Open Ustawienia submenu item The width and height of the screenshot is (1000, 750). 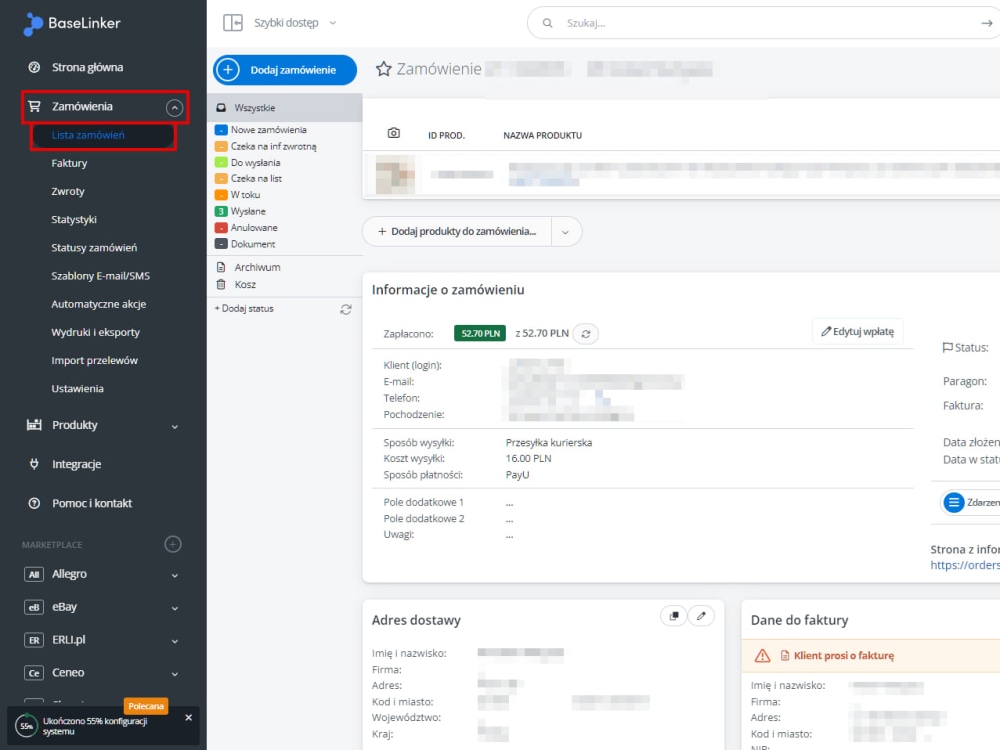pyautogui.click(x=77, y=388)
